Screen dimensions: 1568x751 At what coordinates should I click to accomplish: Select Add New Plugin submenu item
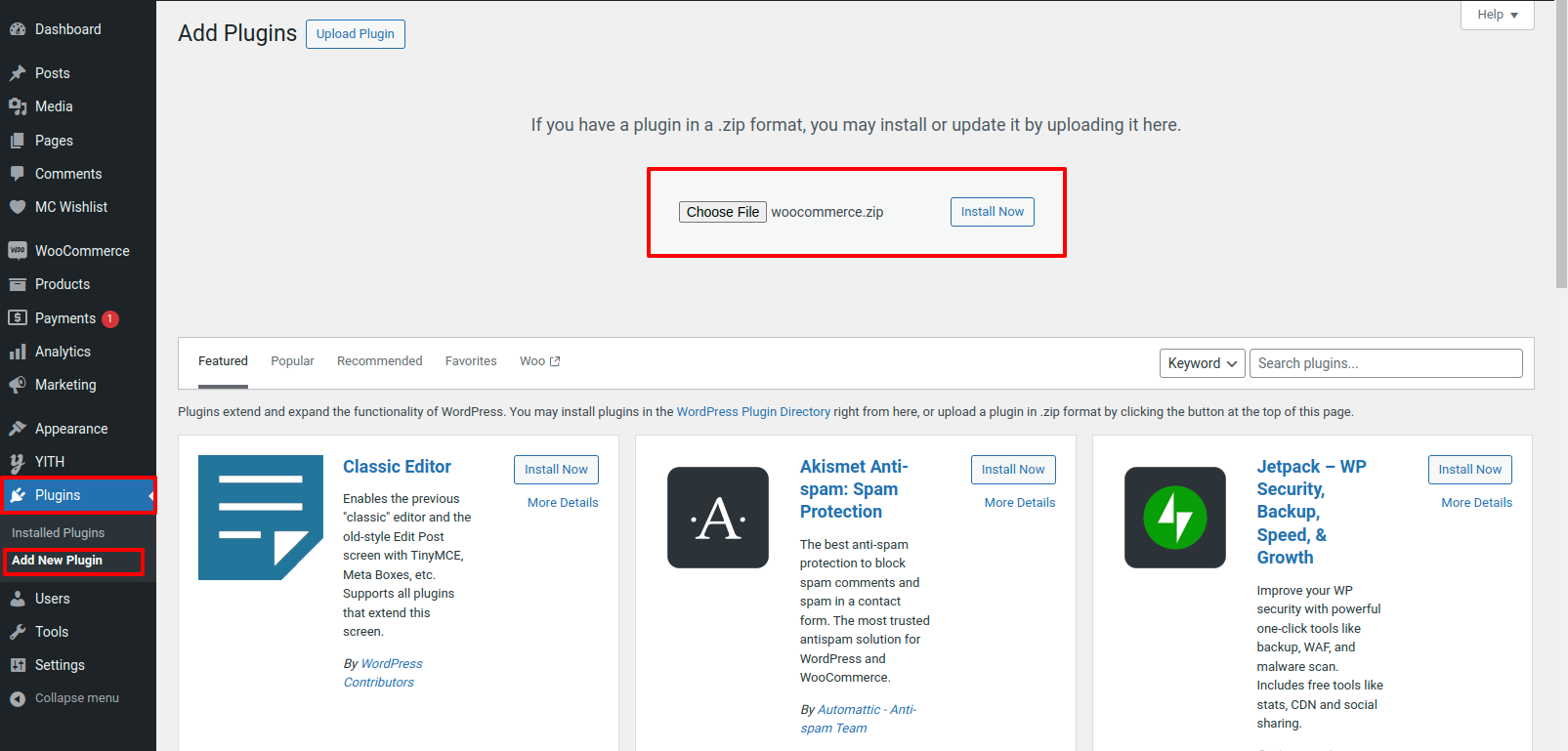[57, 561]
